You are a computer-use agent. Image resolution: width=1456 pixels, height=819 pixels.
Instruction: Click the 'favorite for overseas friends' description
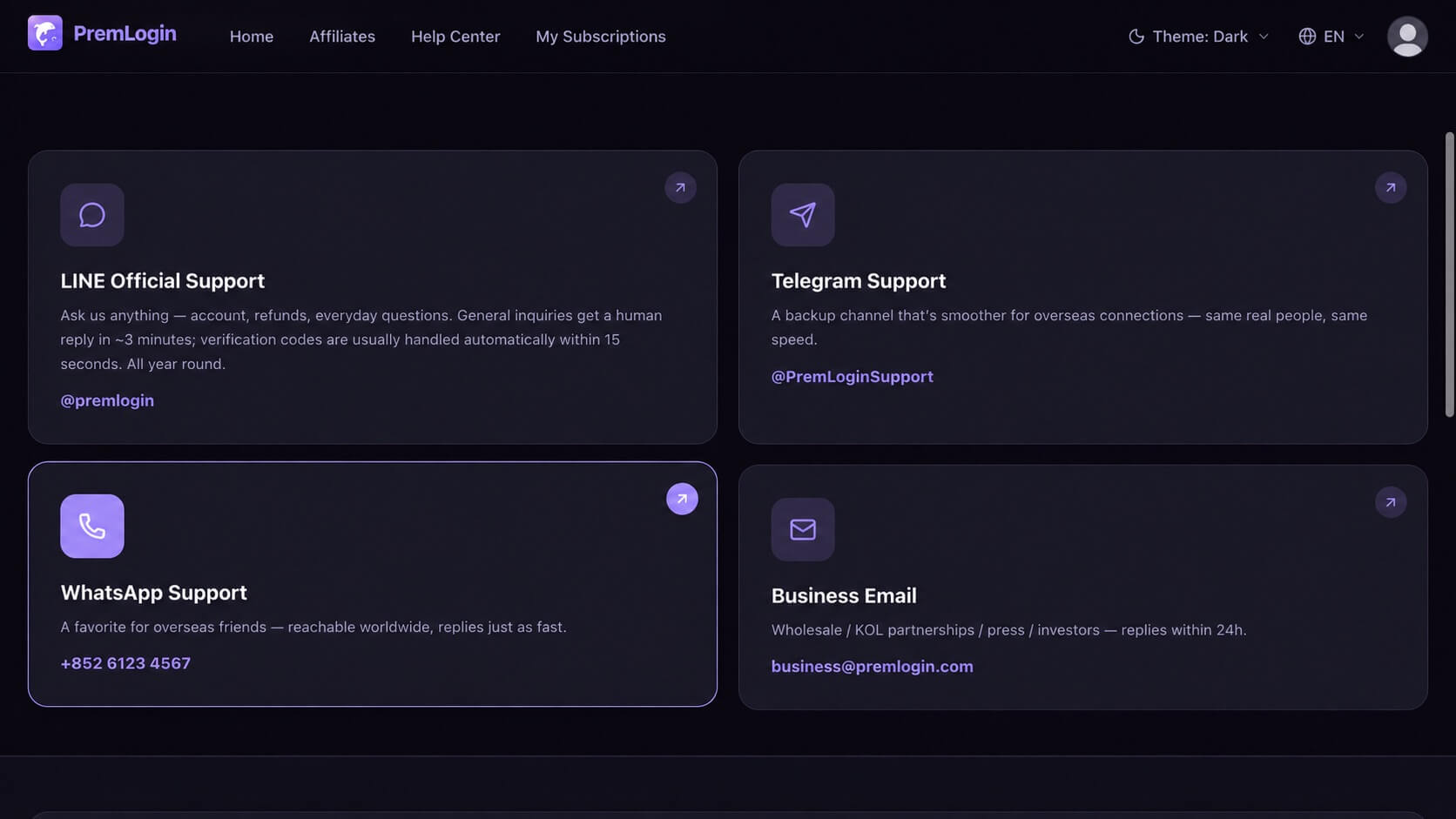[x=313, y=627]
